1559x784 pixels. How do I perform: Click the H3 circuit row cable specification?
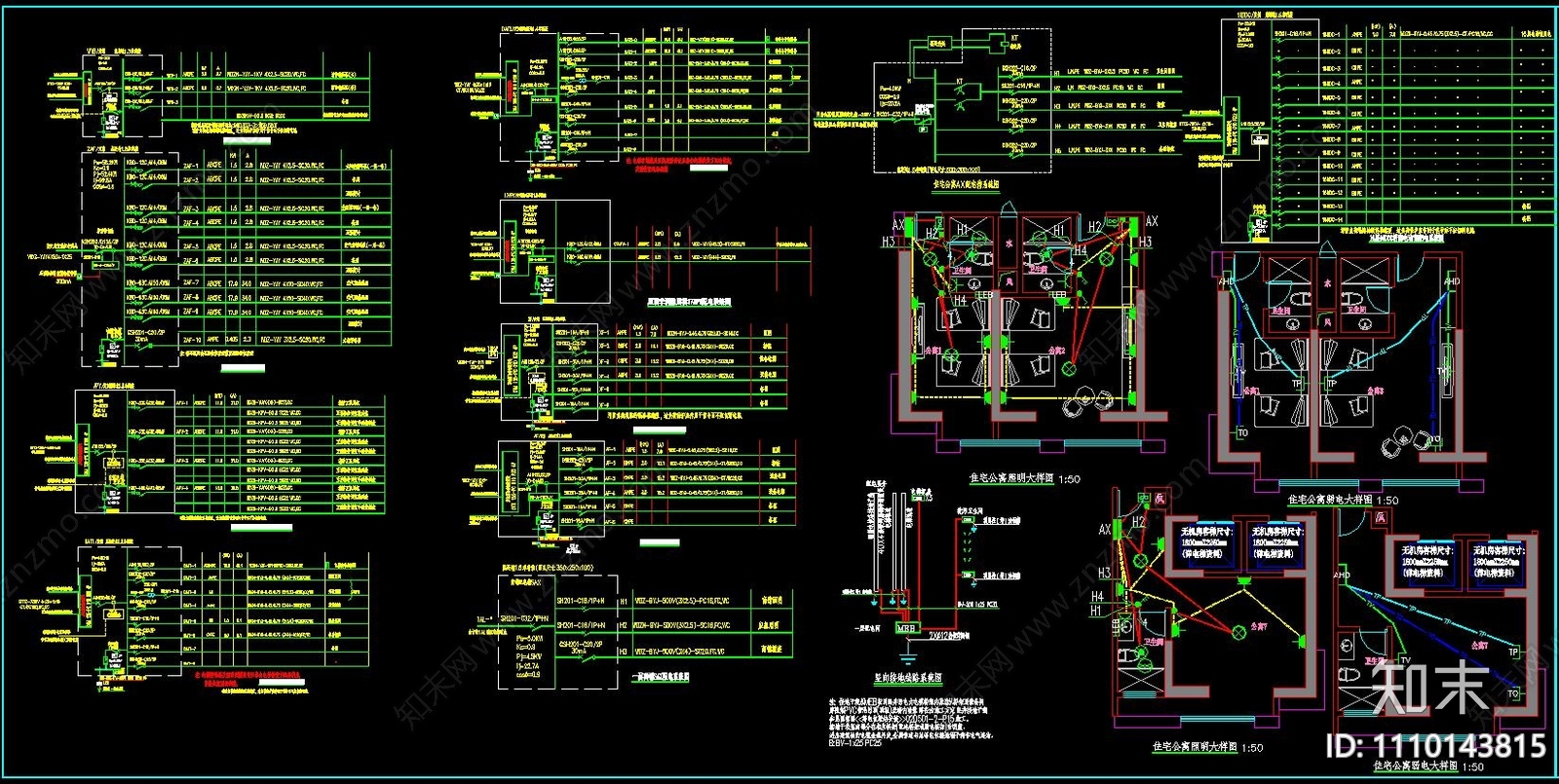click(x=682, y=652)
